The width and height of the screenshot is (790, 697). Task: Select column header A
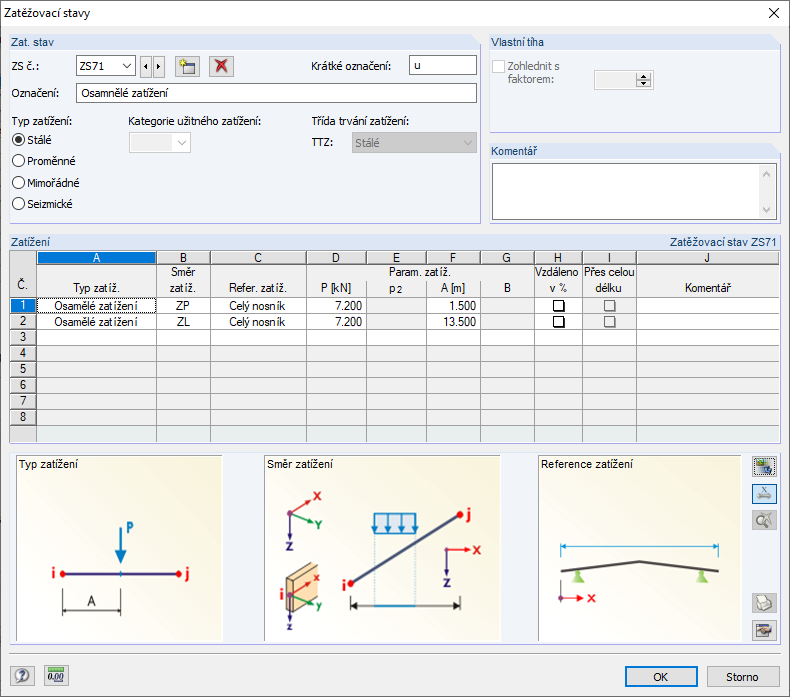tap(96, 258)
